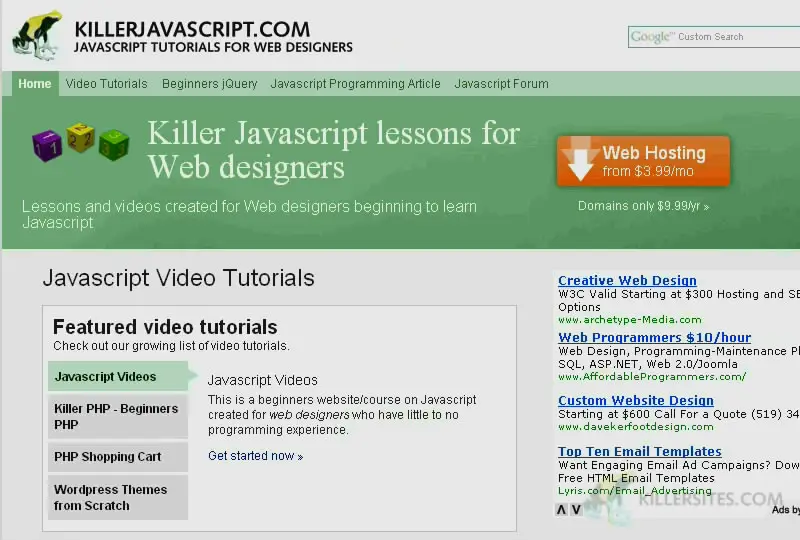
Task: Click the 'Javascript Videos' panel title text
Action: (x=262, y=380)
